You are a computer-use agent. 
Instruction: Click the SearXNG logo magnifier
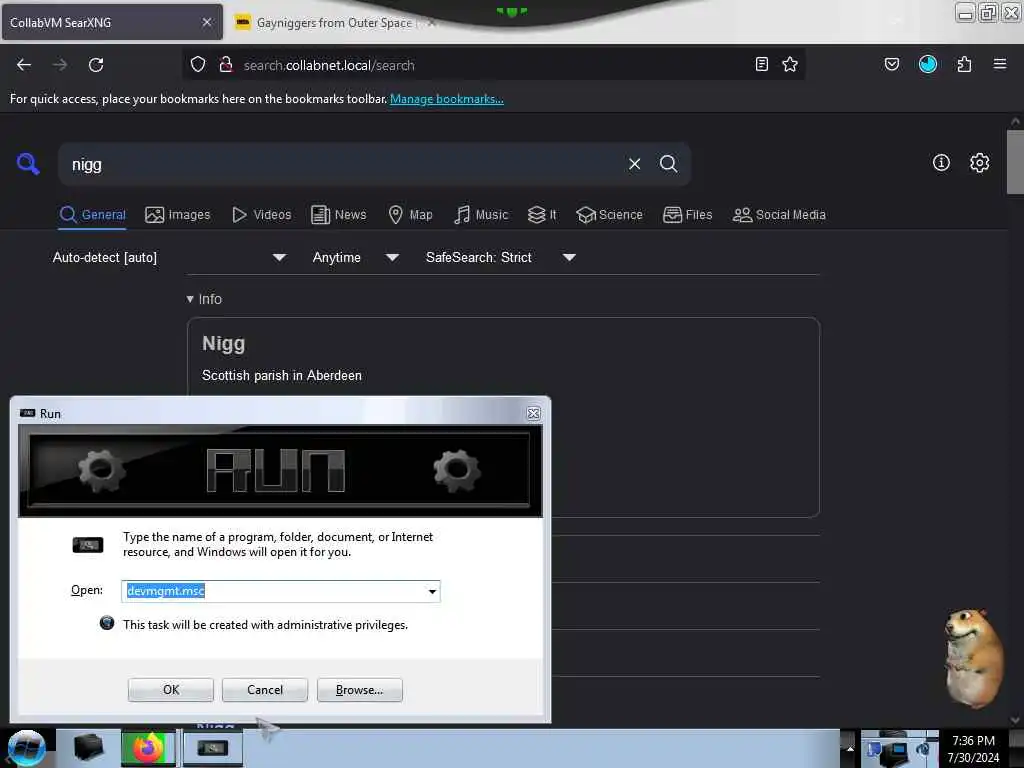(28, 164)
